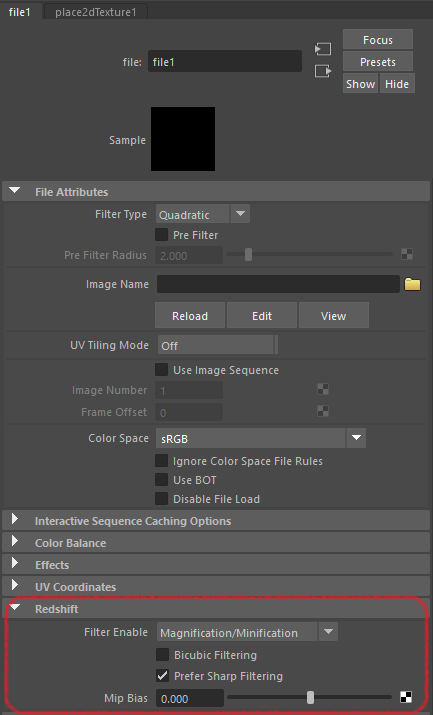Click Mip Bias checker map button
This screenshot has width=433, height=715.
(406, 697)
